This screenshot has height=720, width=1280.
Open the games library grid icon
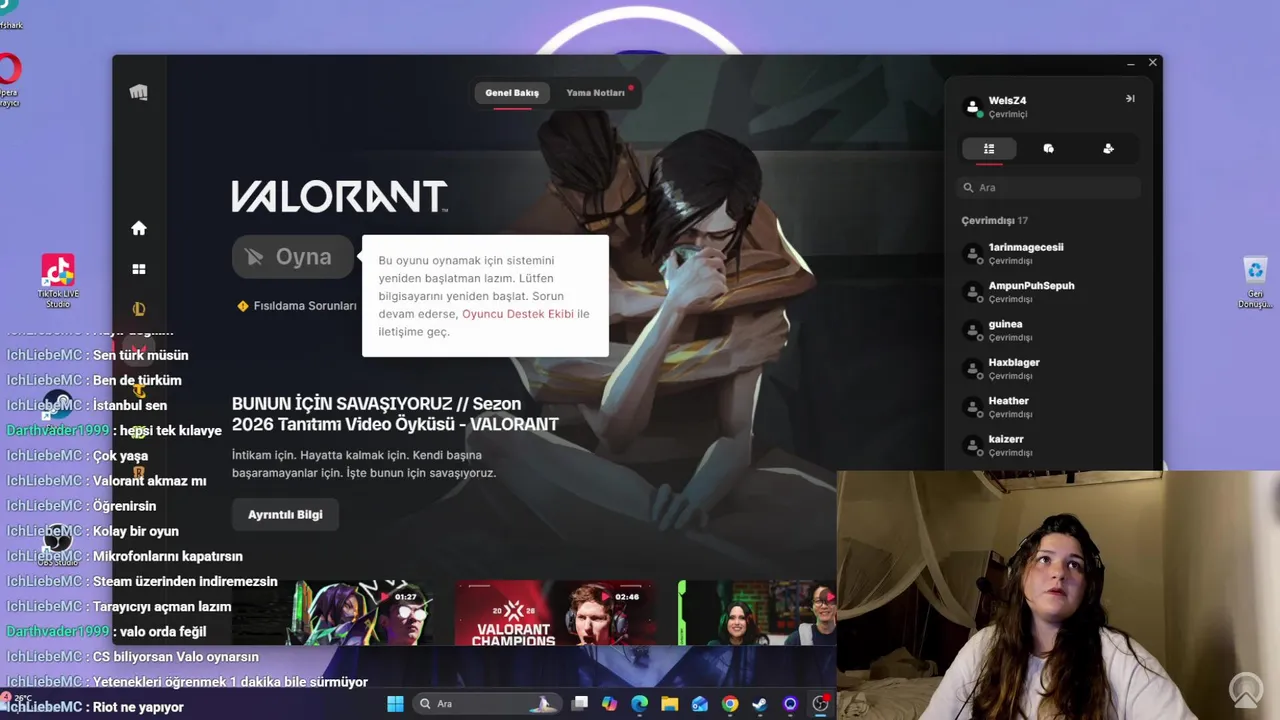tap(139, 269)
